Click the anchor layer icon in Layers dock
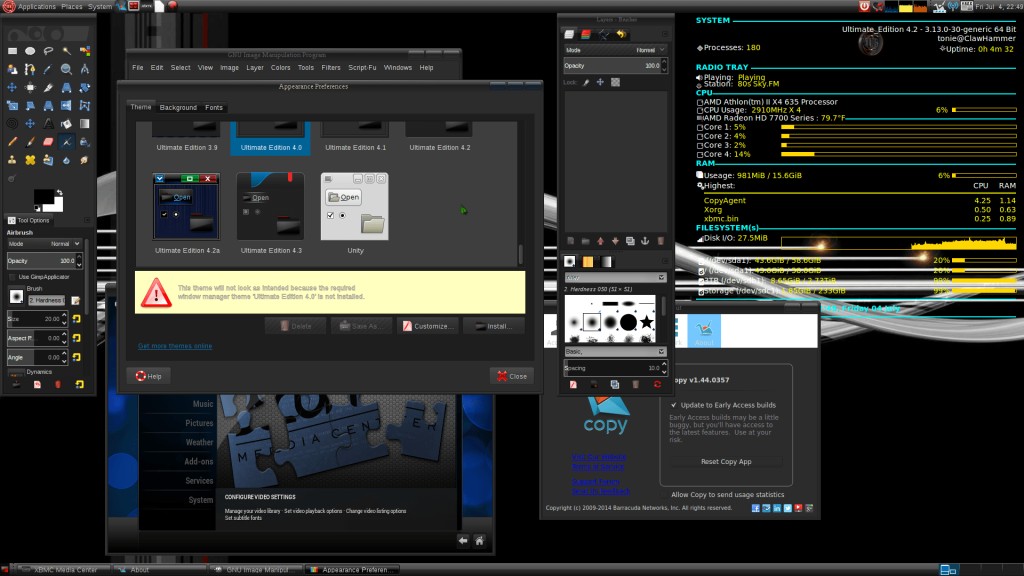This screenshot has width=1024, height=576. (x=645, y=241)
